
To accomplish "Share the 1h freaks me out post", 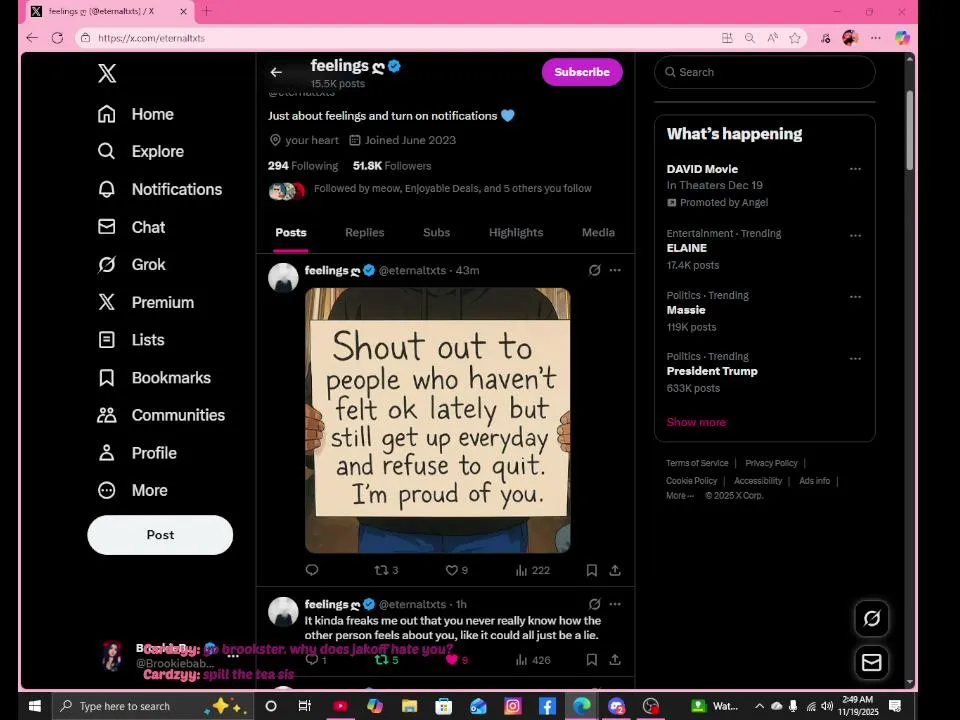I will [615, 660].
